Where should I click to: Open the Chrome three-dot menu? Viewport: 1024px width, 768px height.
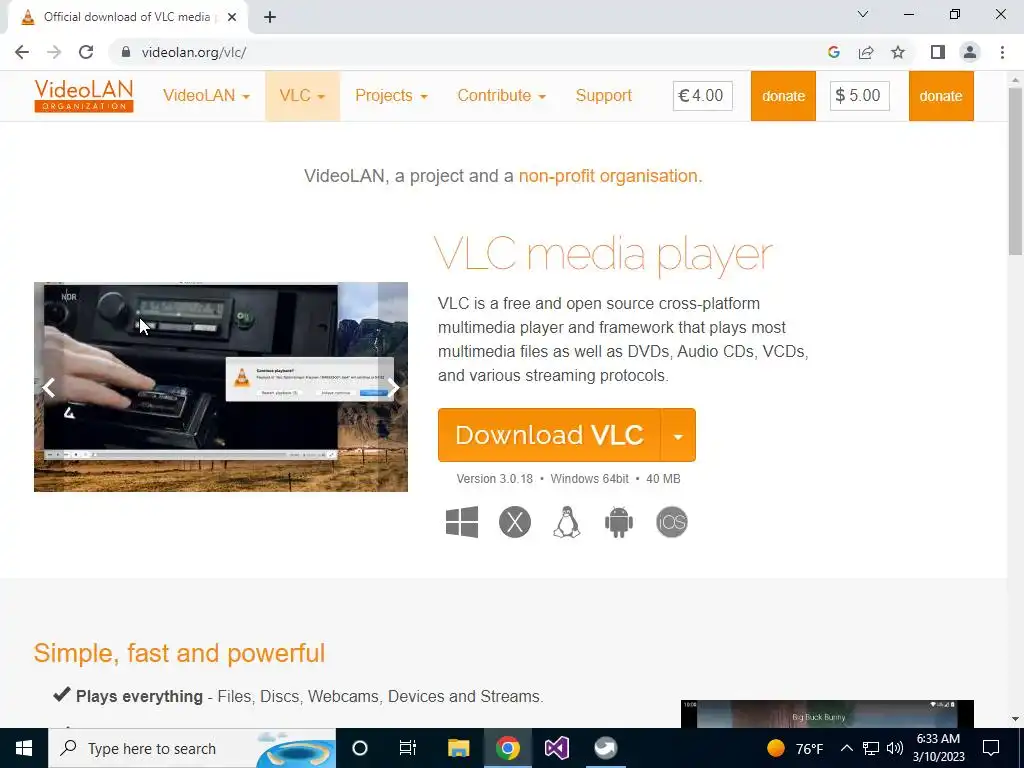(1002, 52)
